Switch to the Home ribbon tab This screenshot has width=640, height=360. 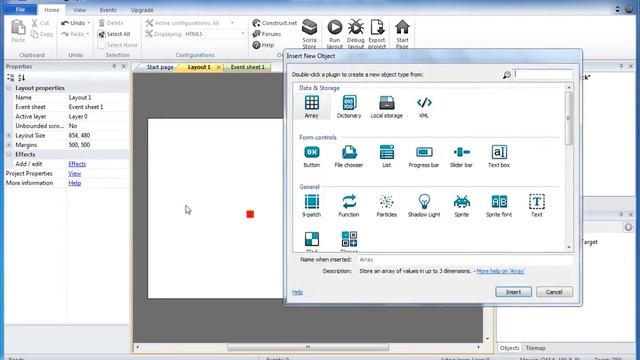[x=52, y=10]
